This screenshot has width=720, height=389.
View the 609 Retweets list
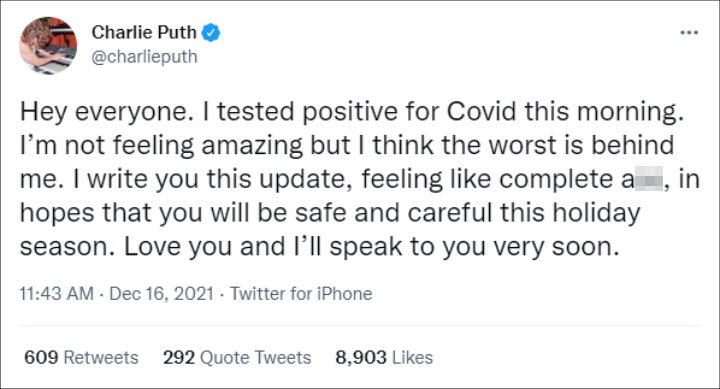point(81,357)
